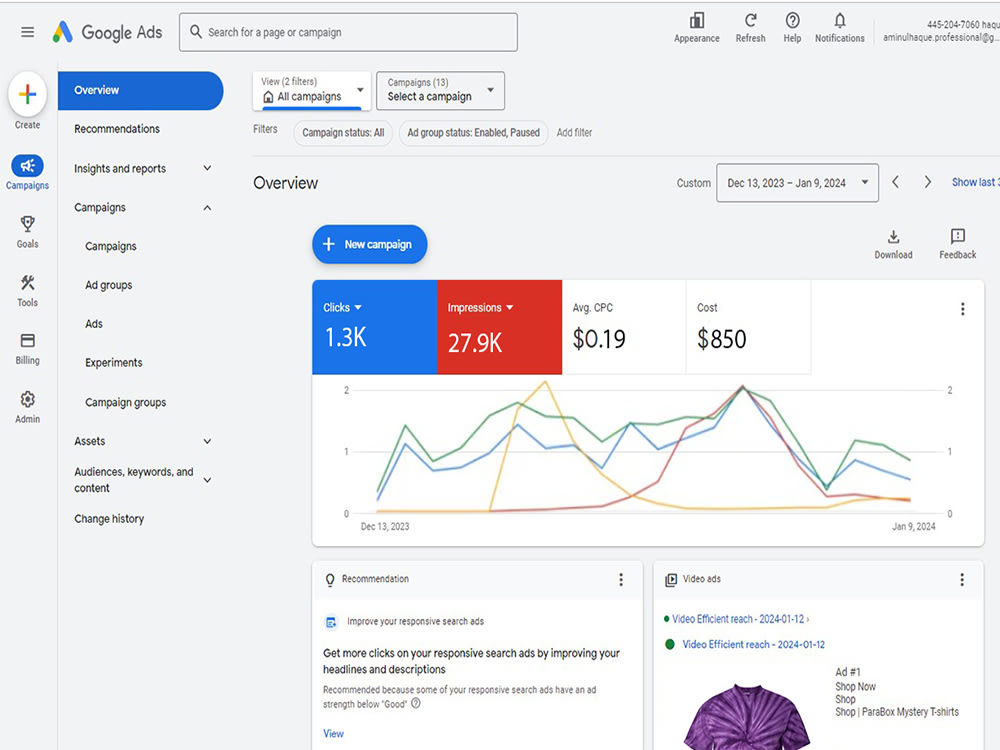Open the Ad groups page
Screen dimensions: 1000x750
(108, 285)
